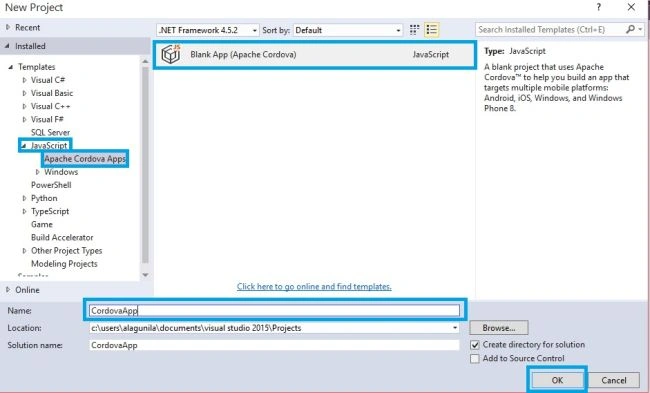Click the template tree scrollbar thumb
Screen dimensions: 650x393
(x=145, y=165)
